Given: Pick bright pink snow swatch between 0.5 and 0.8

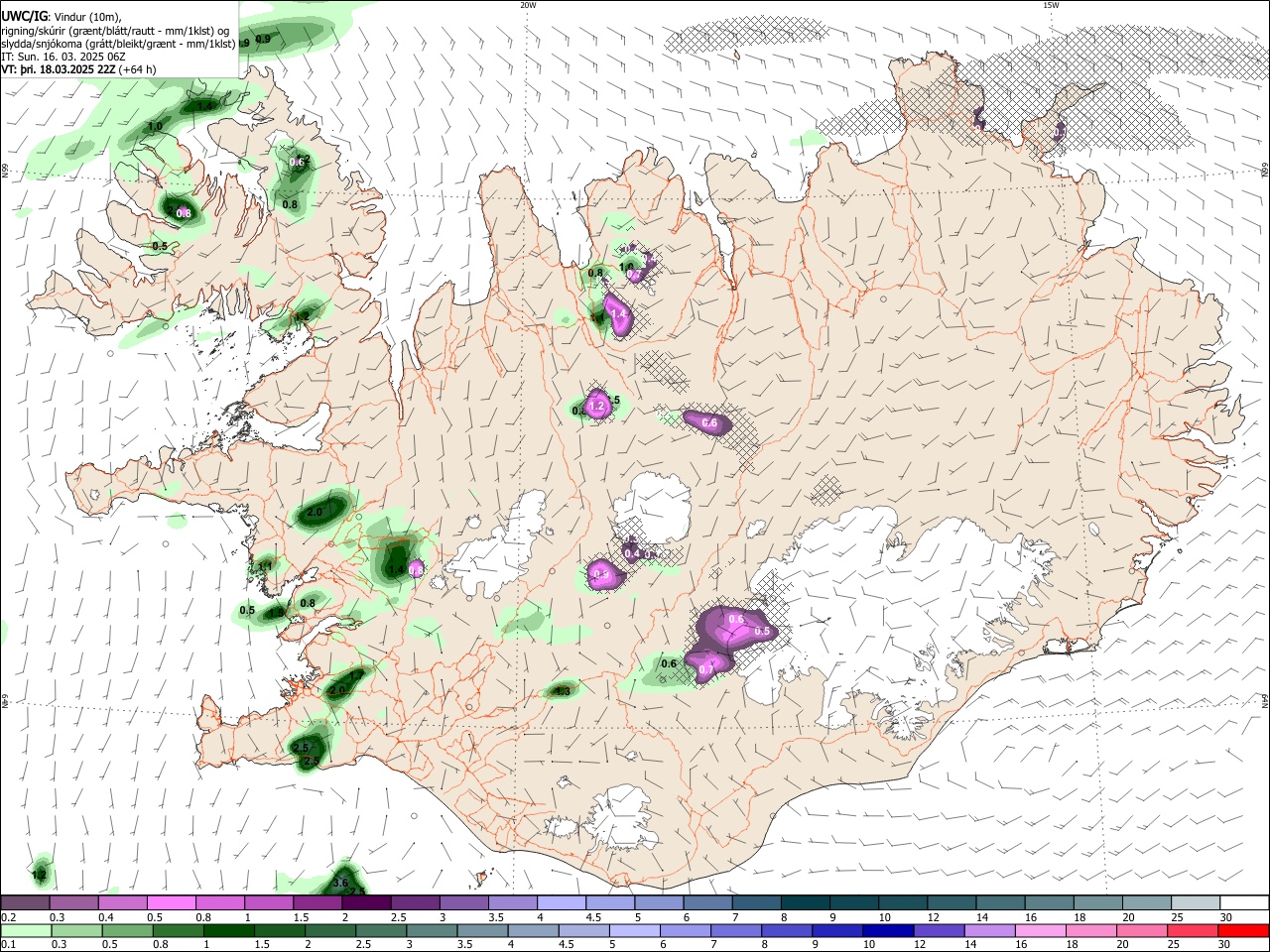Looking at the screenshot, I should 172,903.
